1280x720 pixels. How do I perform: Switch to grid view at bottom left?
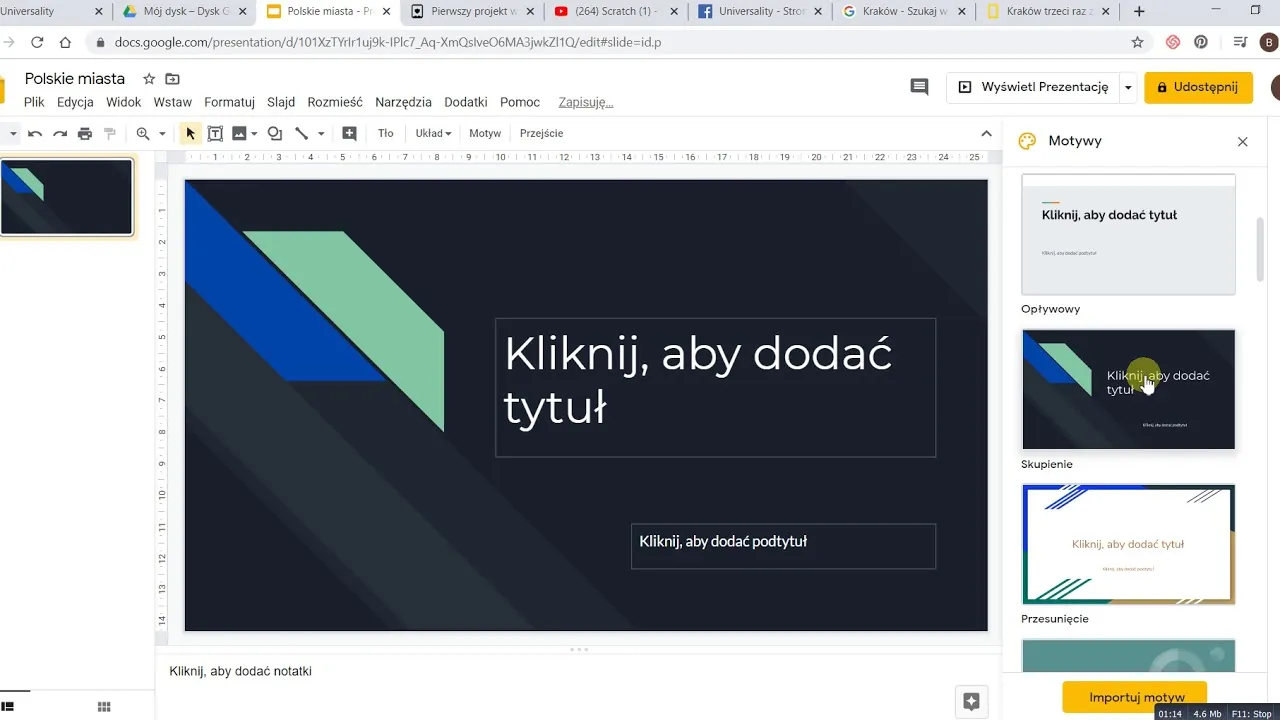[x=104, y=707]
